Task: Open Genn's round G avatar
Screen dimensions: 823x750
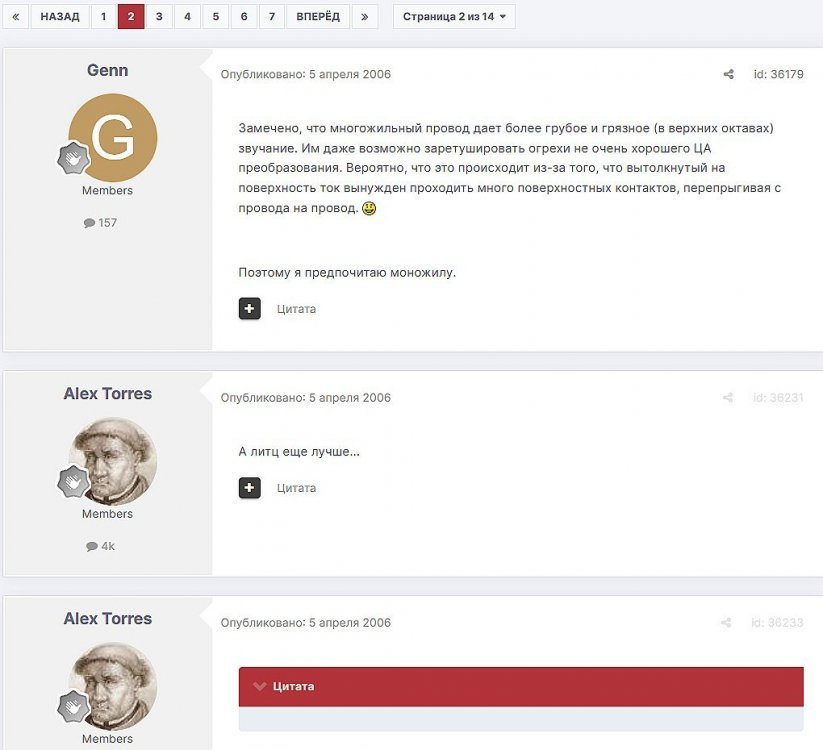Action: pyautogui.click(x=113, y=137)
